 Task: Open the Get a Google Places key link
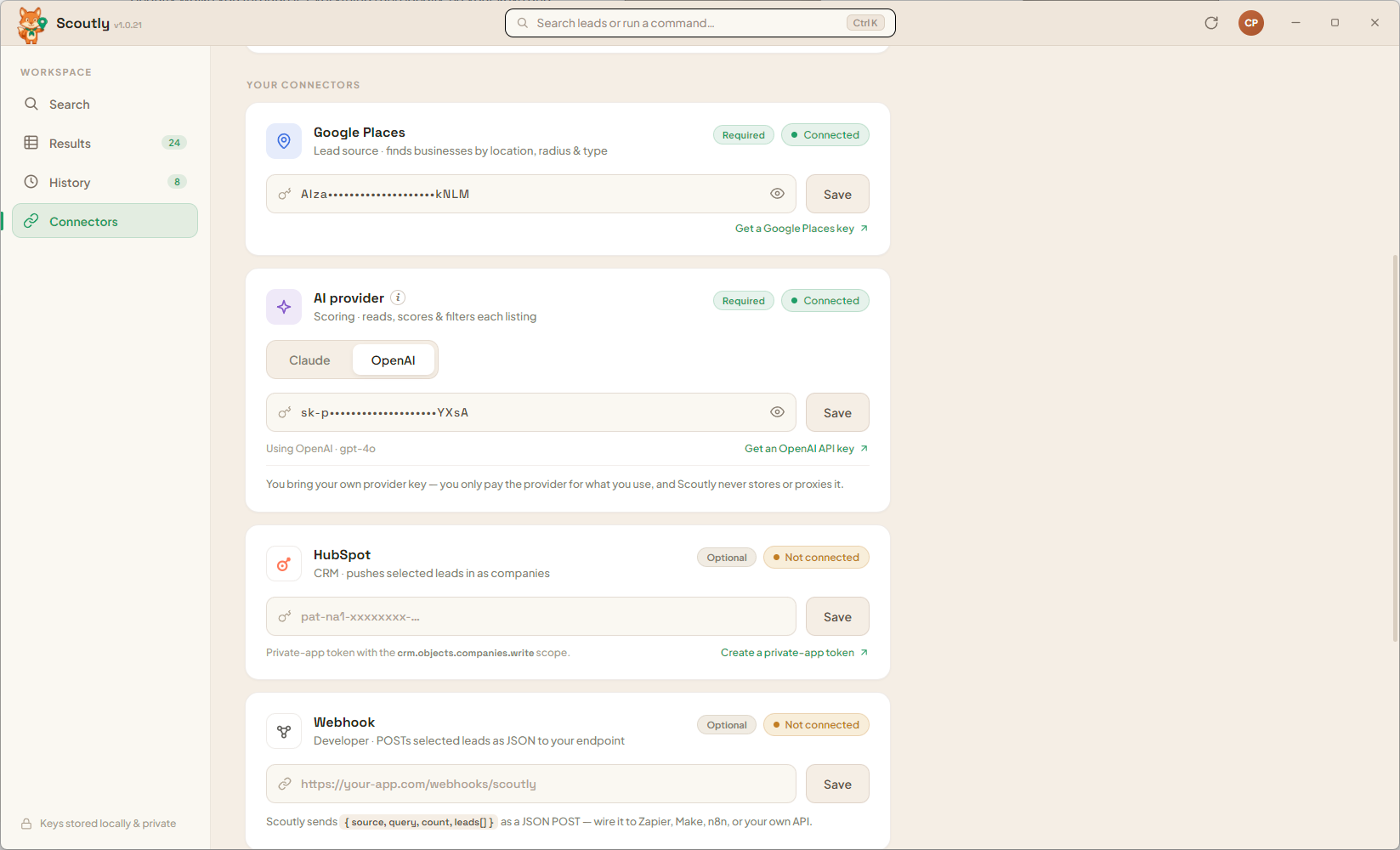[802, 229]
